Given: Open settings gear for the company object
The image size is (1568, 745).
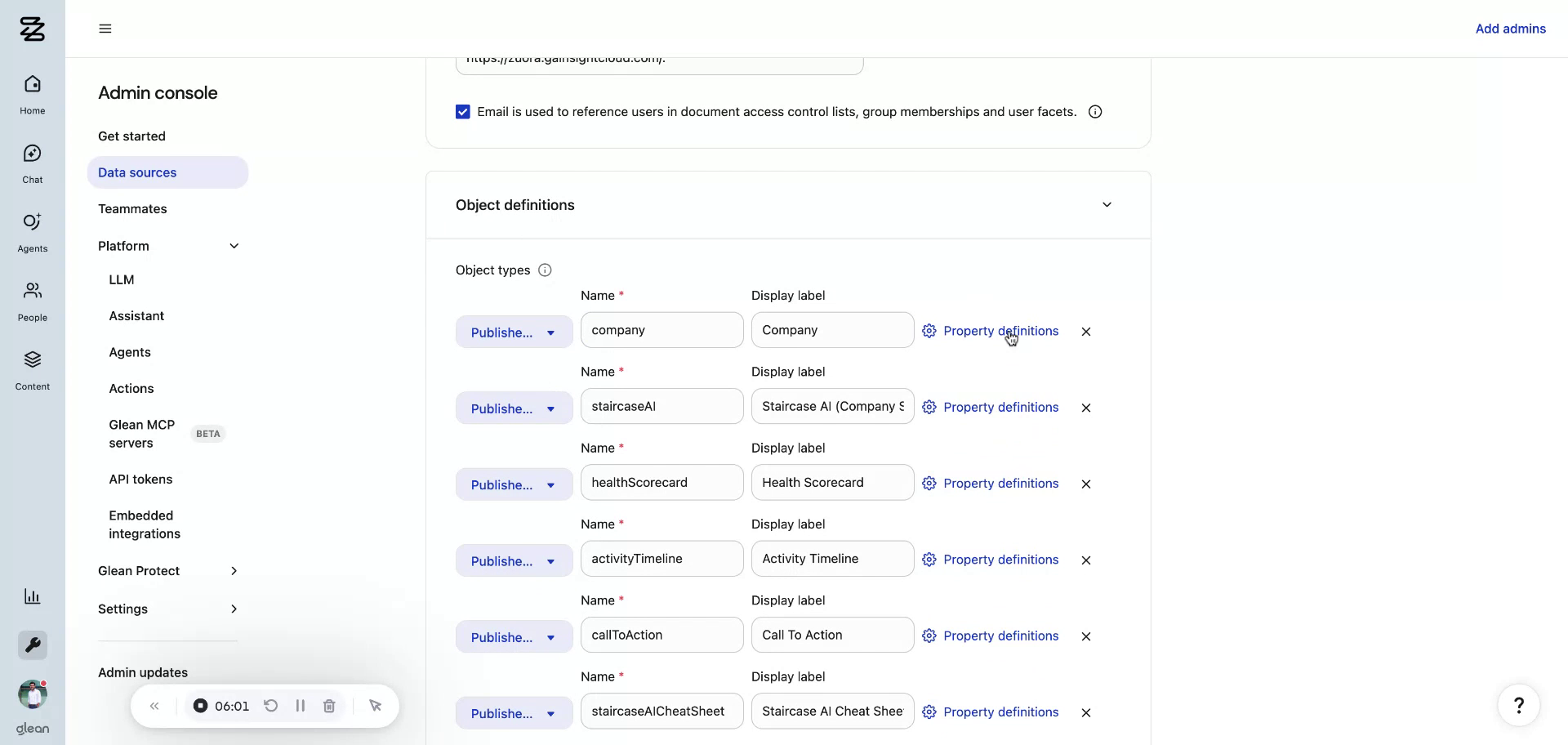Looking at the screenshot, I should (929, 332).
